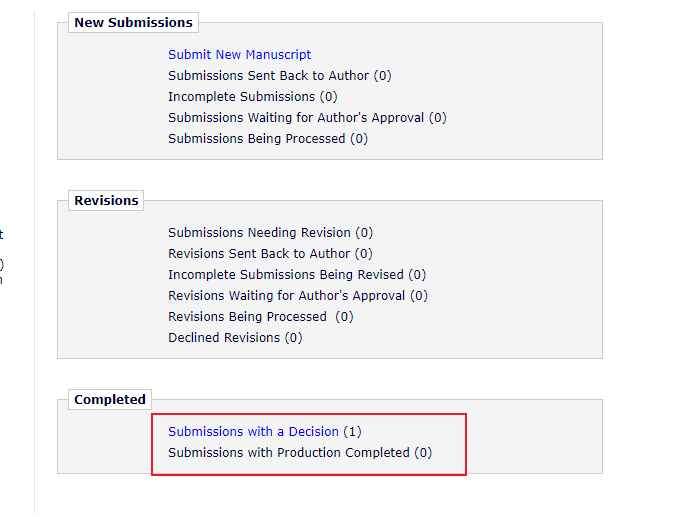Open Revisions Being Processed entry

[x=247, y=317]
